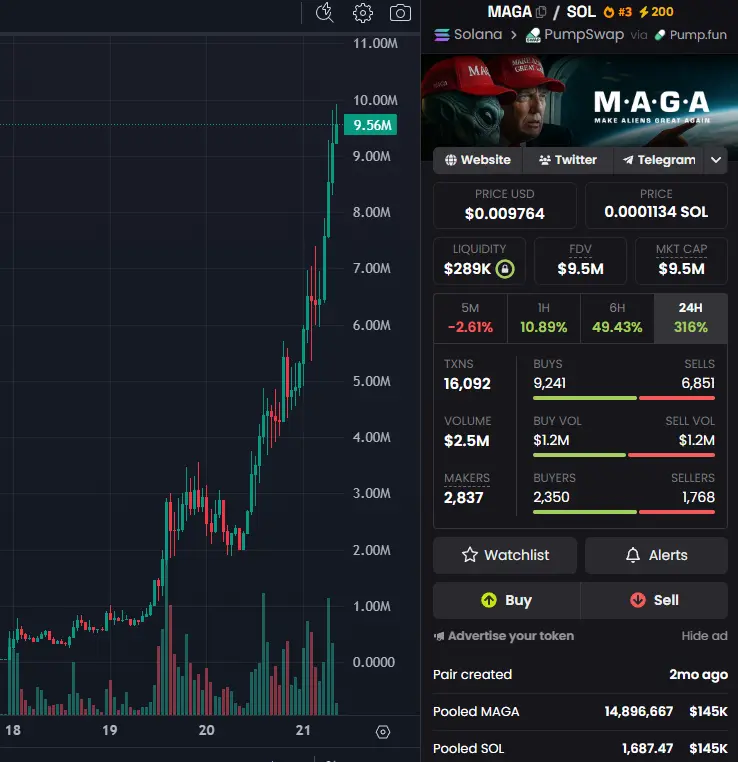Select the 24H timeframe tab
Image resolution: width=738 pixels, height=762 pixels.
coord(690,318)
